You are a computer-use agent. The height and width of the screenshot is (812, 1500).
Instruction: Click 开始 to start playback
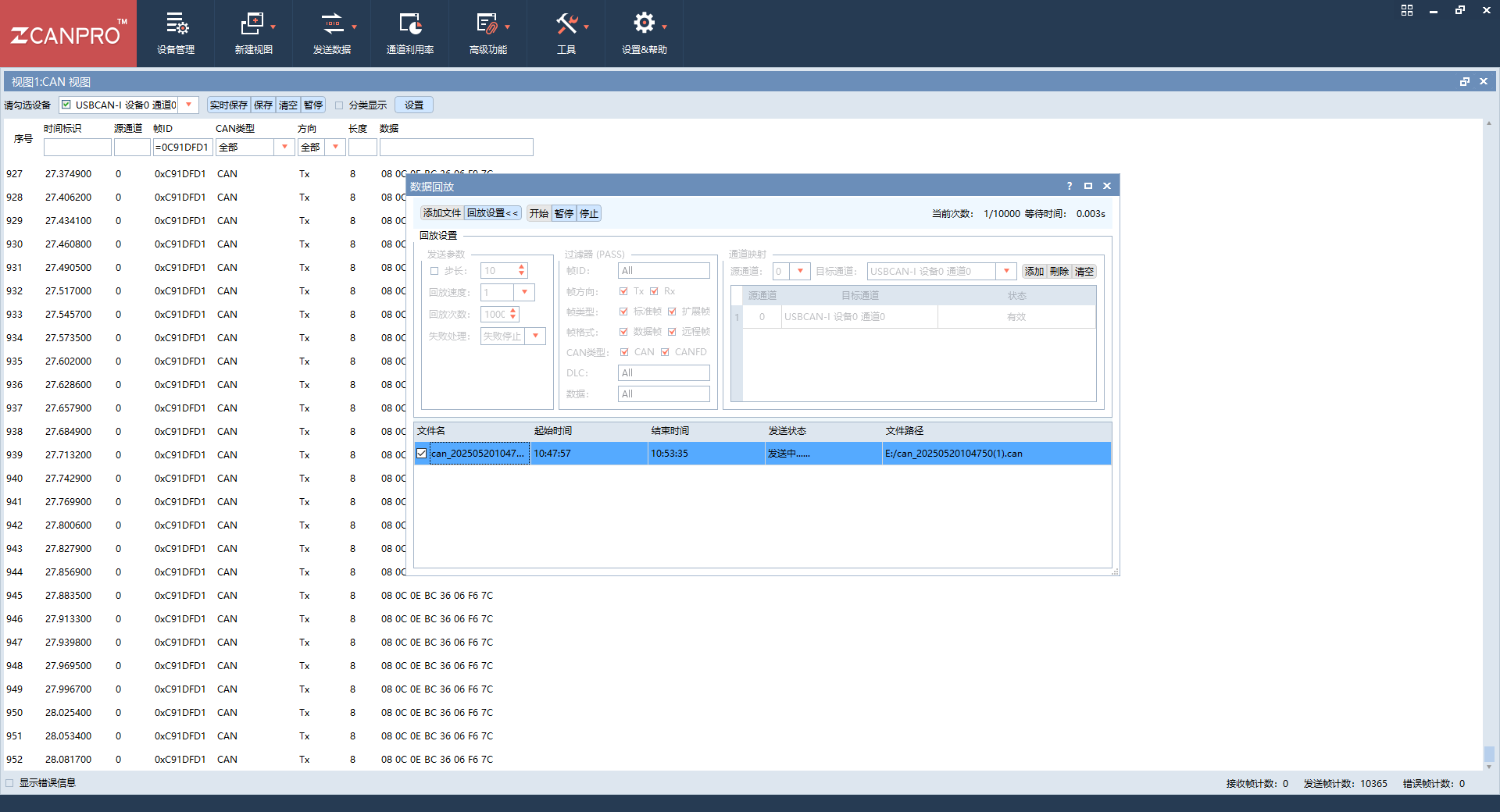(539, 213)
